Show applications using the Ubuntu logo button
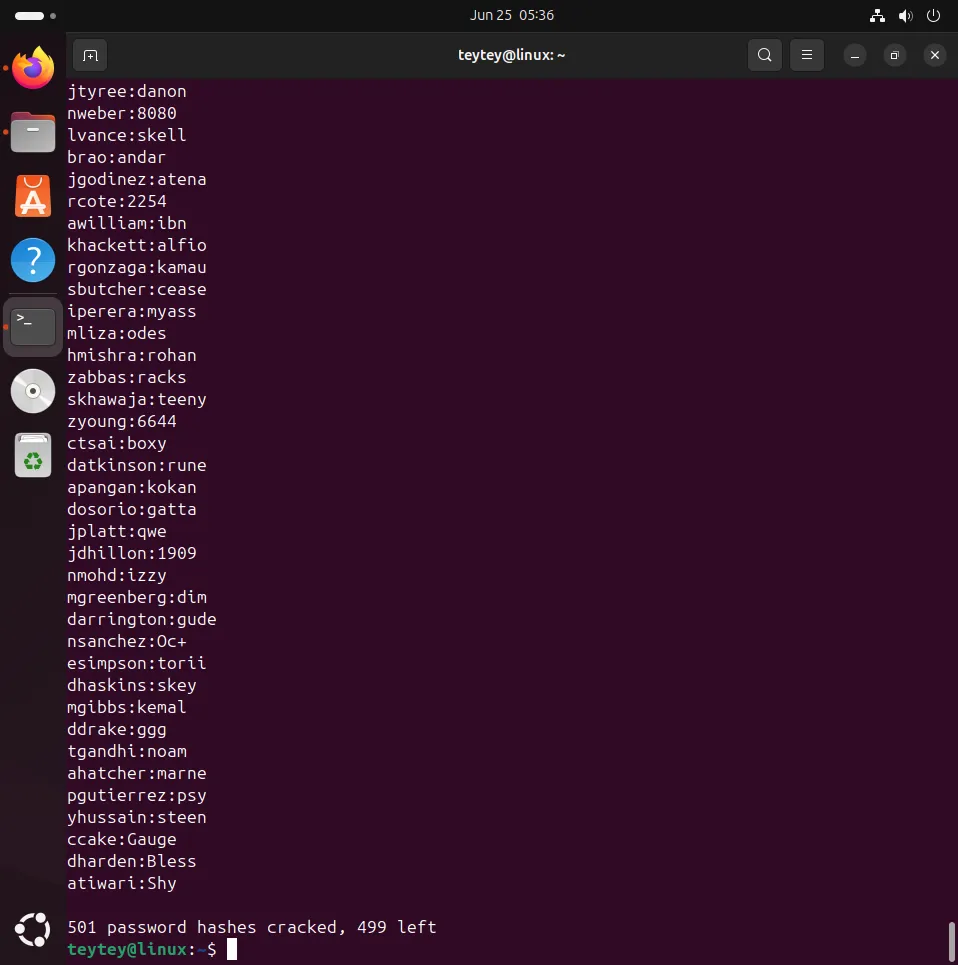958x965 pixels. 33,930
